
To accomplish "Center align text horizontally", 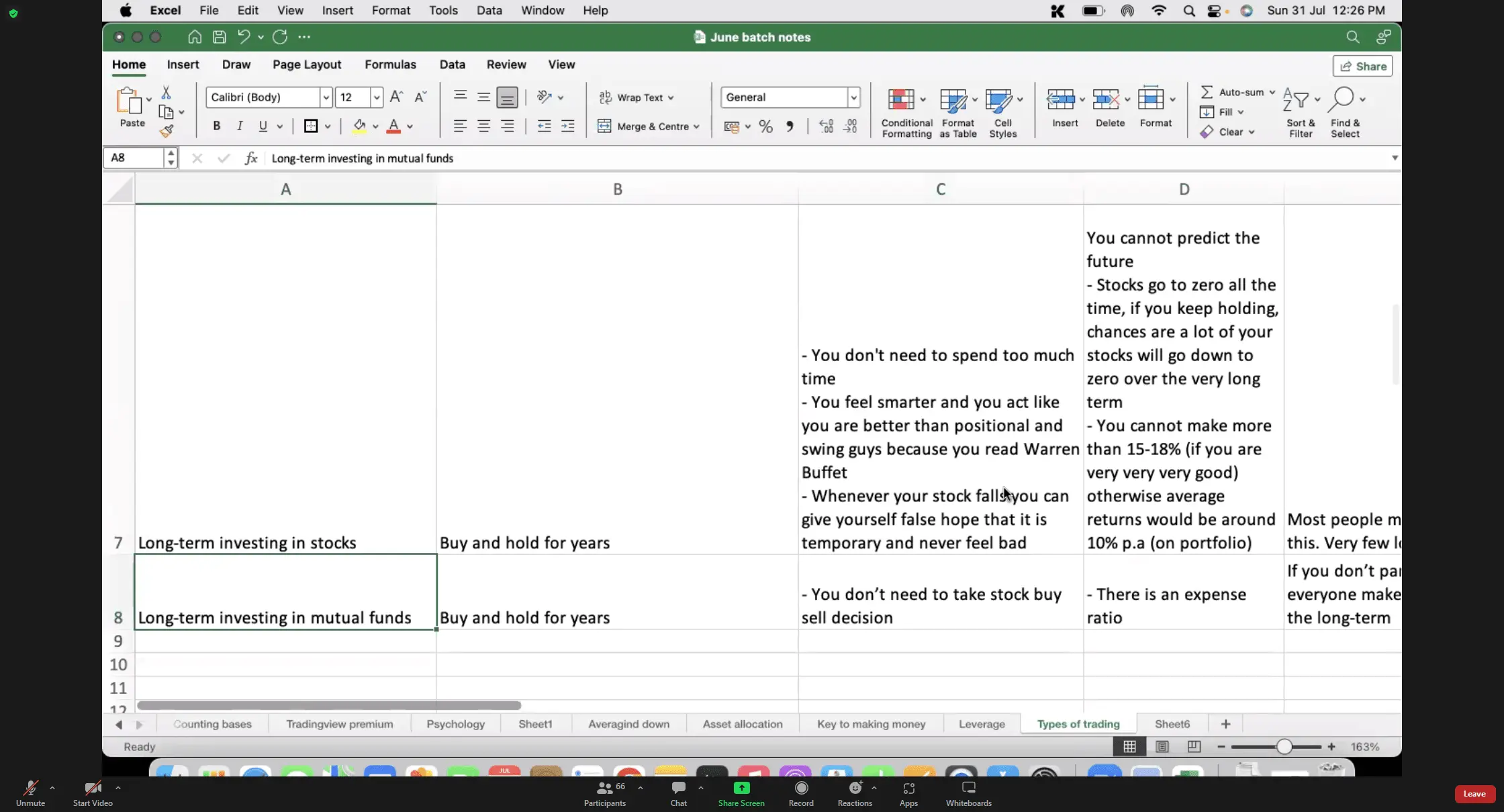I will point(483,126).
